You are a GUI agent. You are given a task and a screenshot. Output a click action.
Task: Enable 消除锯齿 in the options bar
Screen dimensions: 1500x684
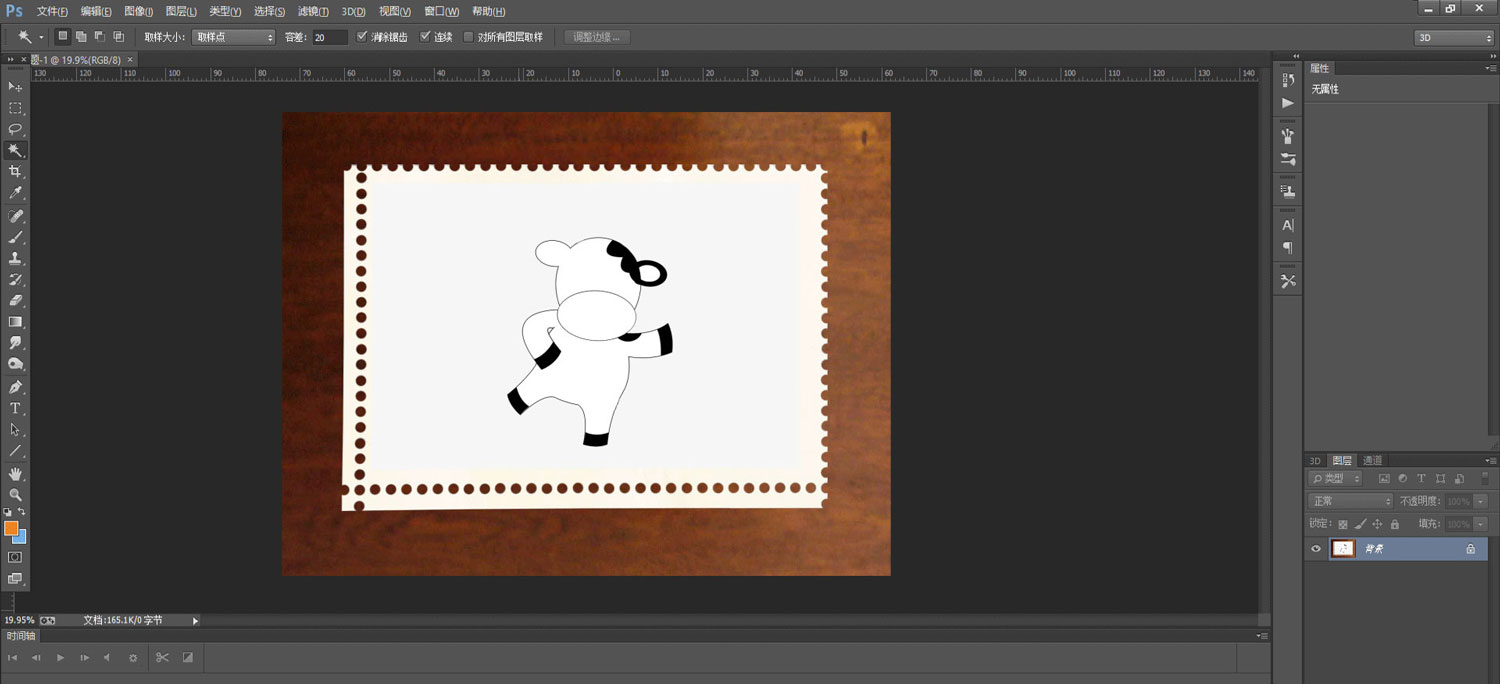[362, 36]
